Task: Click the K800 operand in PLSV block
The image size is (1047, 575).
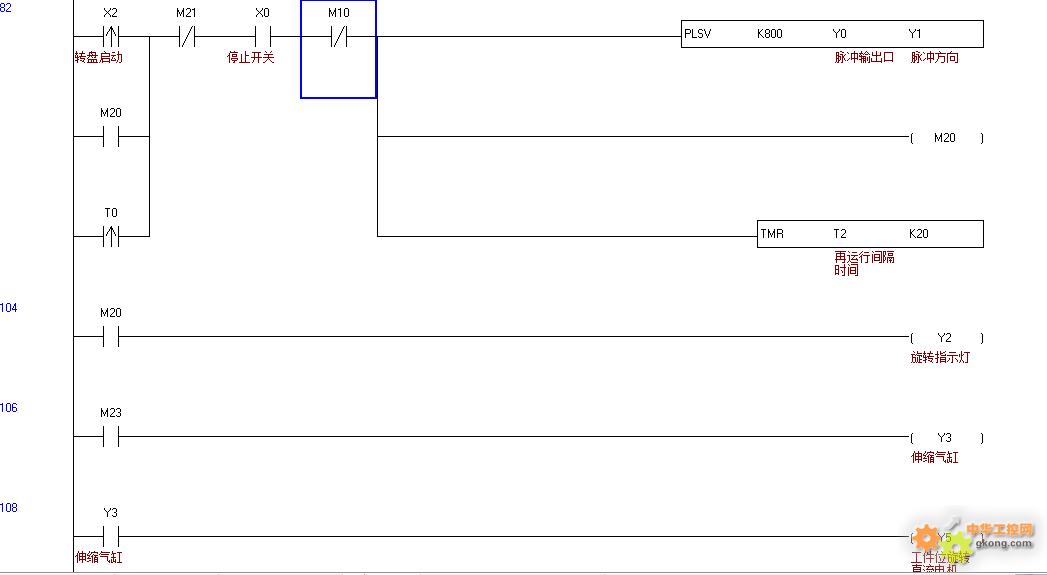Action: [770, 34]
